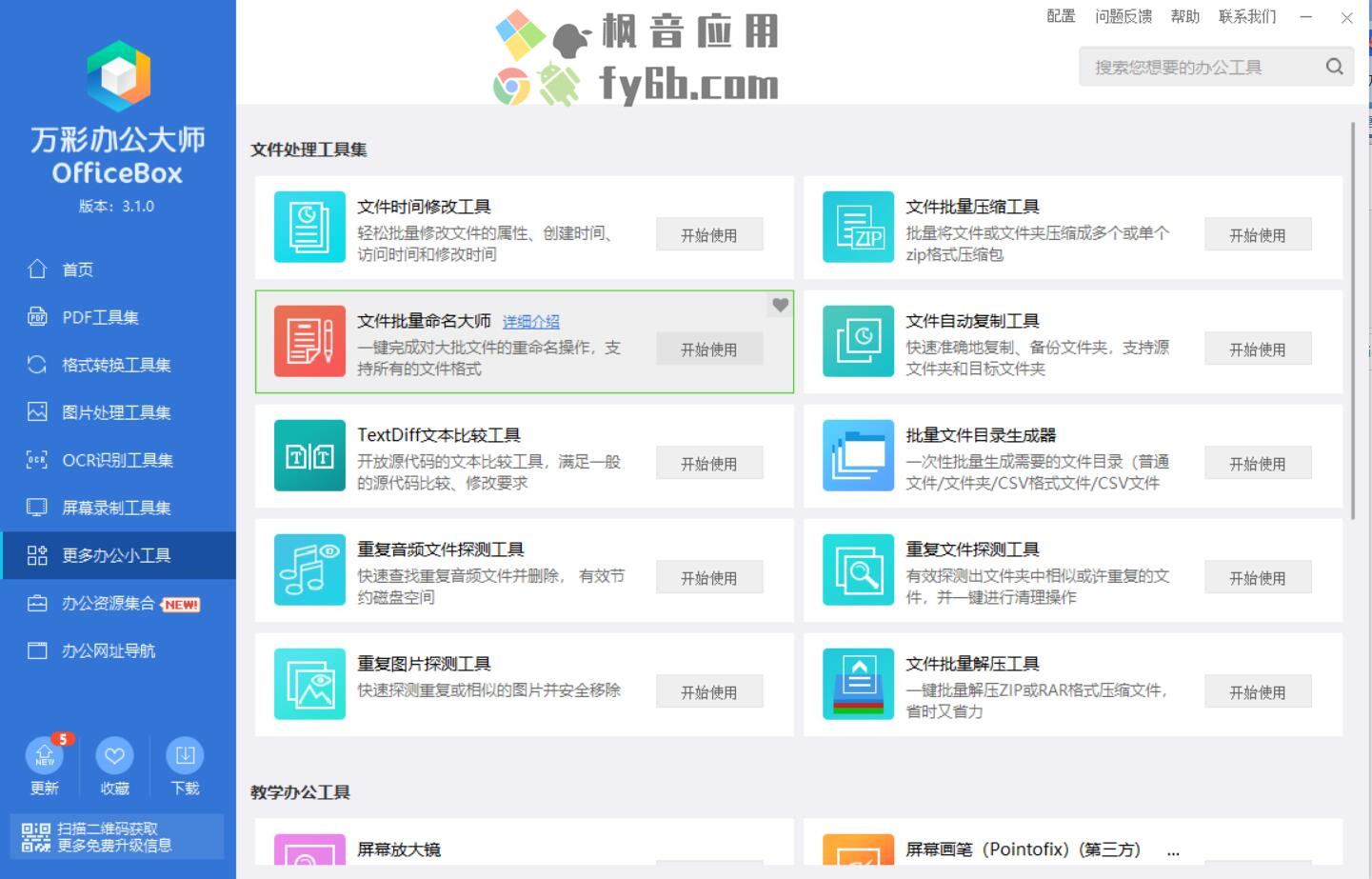Click the 重复图片探测工具 title
The width and height of the screenshot is (1372, 879).
coord(424,664)
